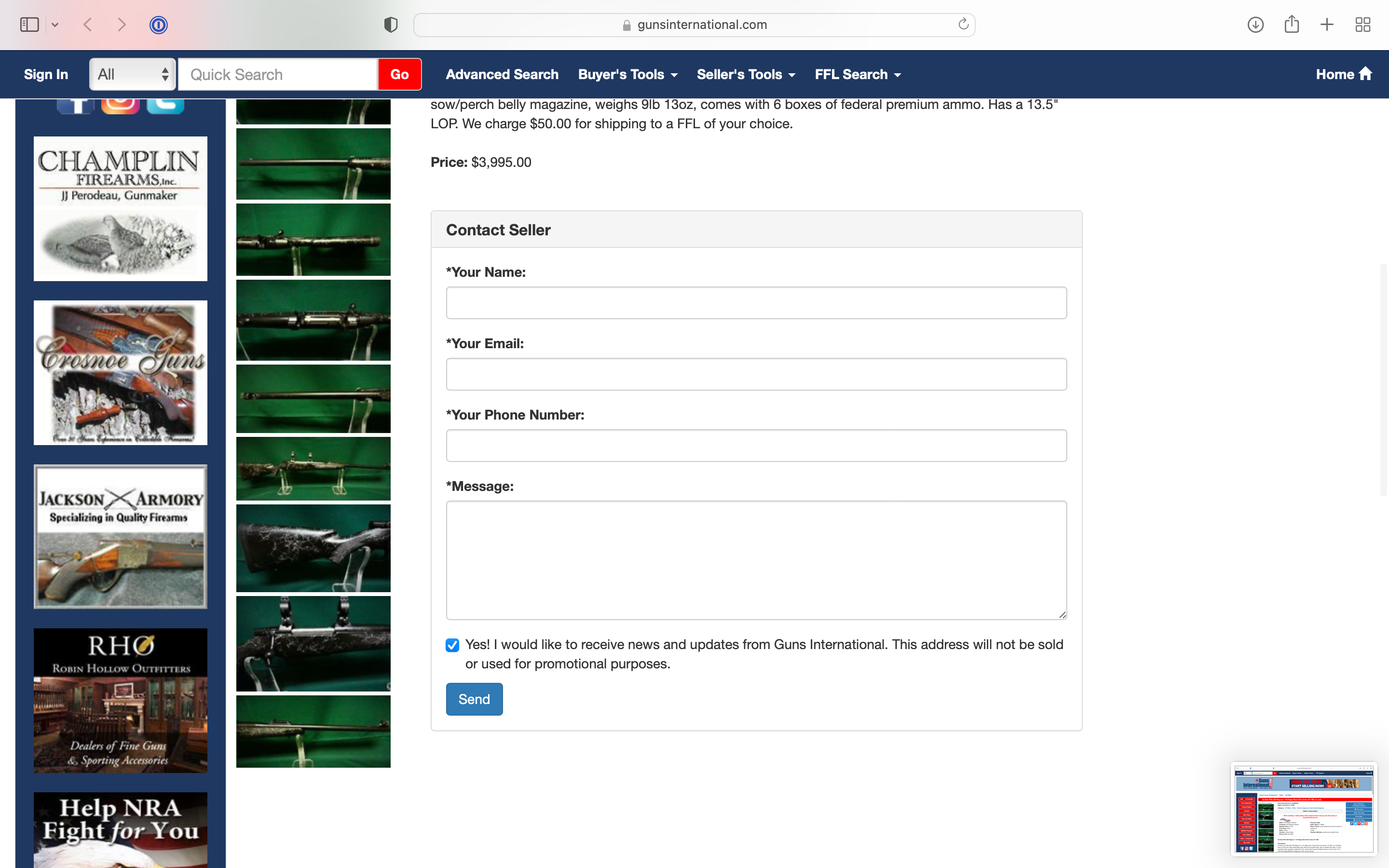The height and width of the screenshot is (868, 1389).
Task: View the rifle buttstock close-up thumbnail
Action: (313, 548)
